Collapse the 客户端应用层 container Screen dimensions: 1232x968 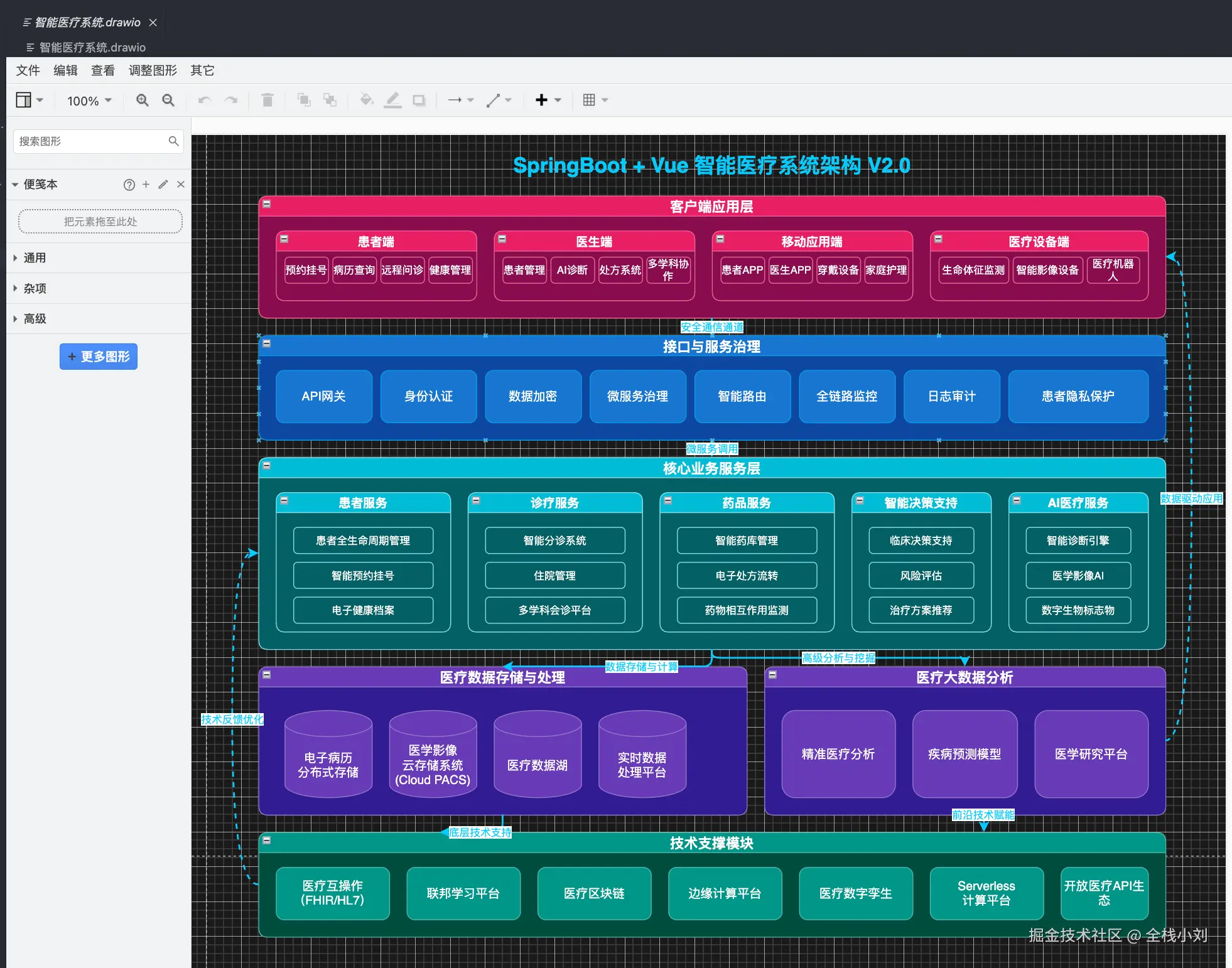(267, 205)
